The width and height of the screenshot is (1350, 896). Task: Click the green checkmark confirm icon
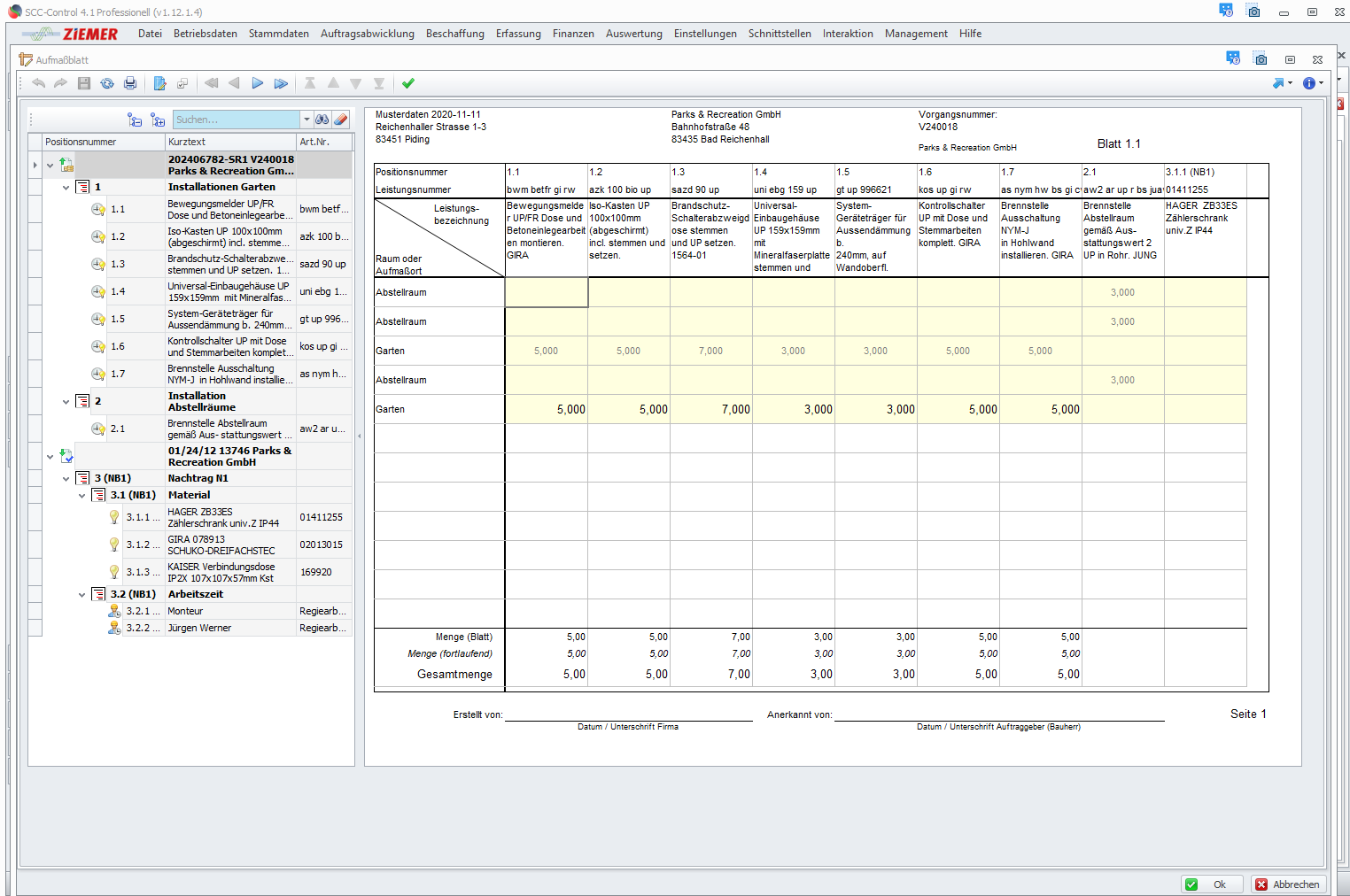pos(408,83)
